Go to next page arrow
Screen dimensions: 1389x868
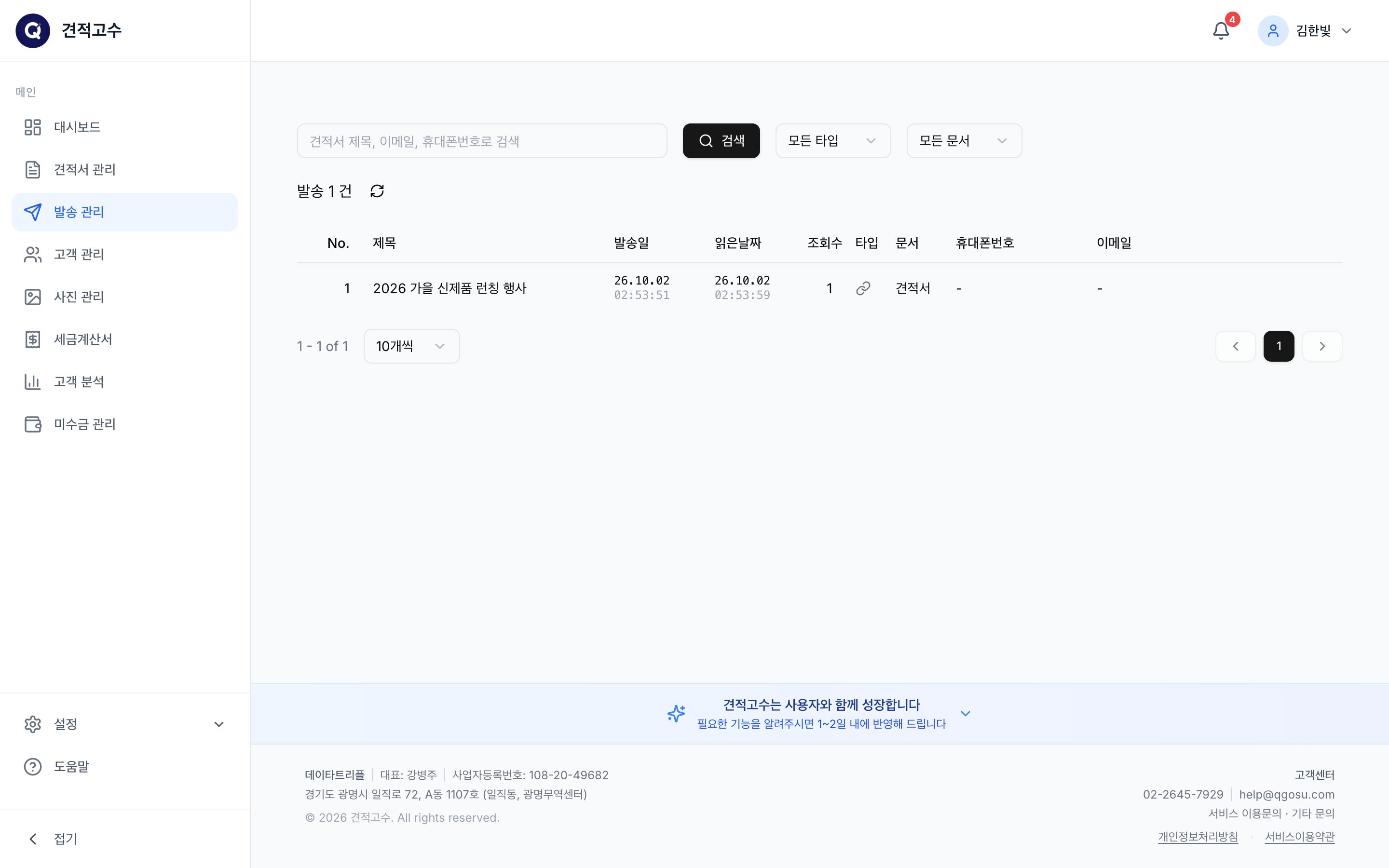[x=1322, y=346]
